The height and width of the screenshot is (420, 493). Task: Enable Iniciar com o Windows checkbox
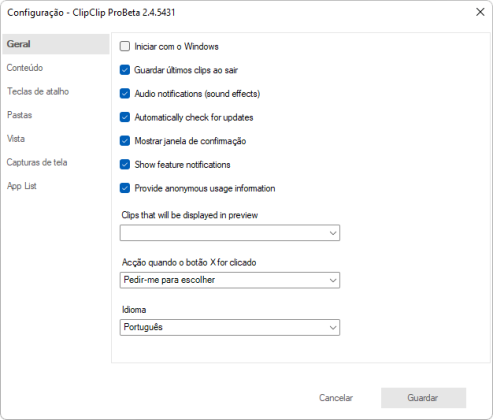click(x=125, y=46)
